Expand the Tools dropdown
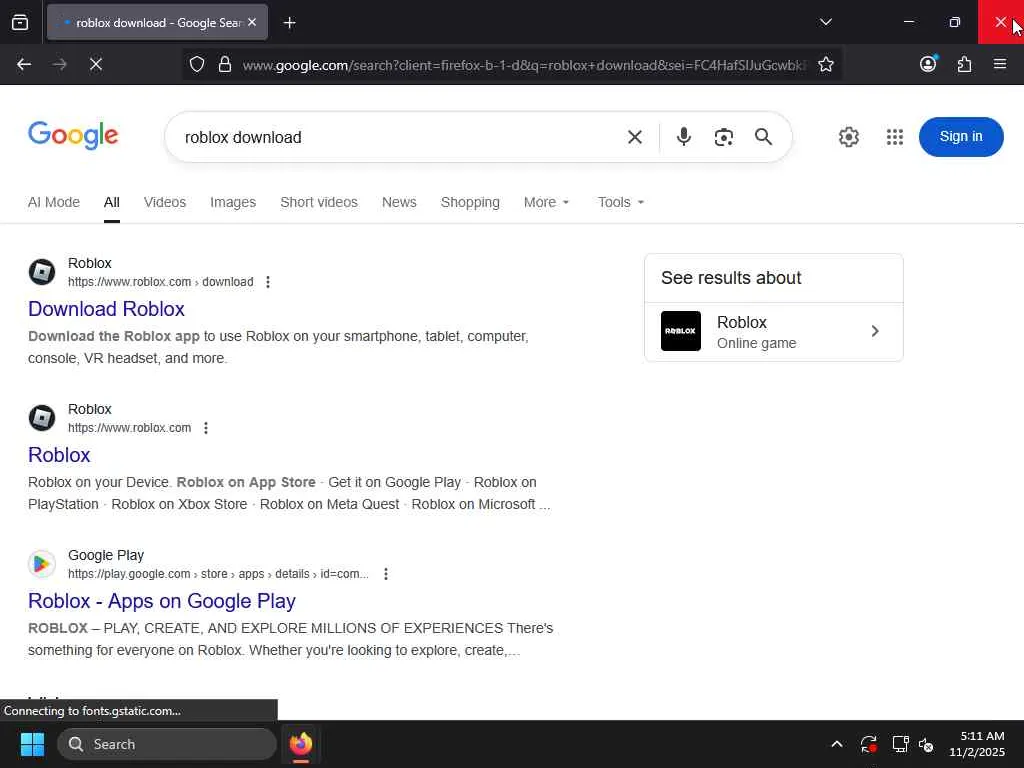 click(621, 202)
